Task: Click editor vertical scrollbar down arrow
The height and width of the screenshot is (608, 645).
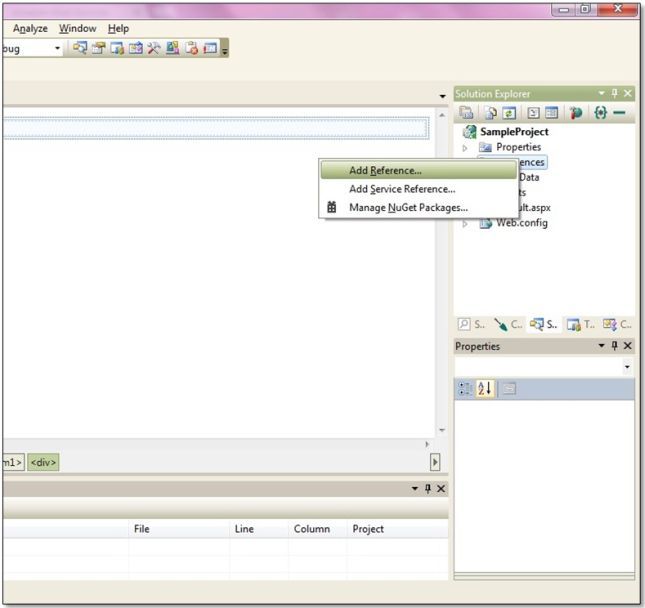Action: (442, 430)
